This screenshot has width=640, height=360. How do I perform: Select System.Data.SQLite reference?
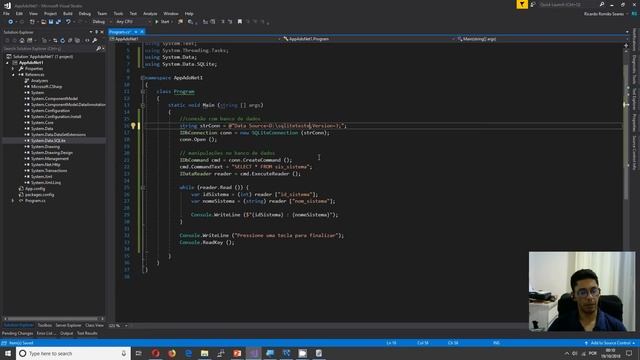[x=48, y=141]
